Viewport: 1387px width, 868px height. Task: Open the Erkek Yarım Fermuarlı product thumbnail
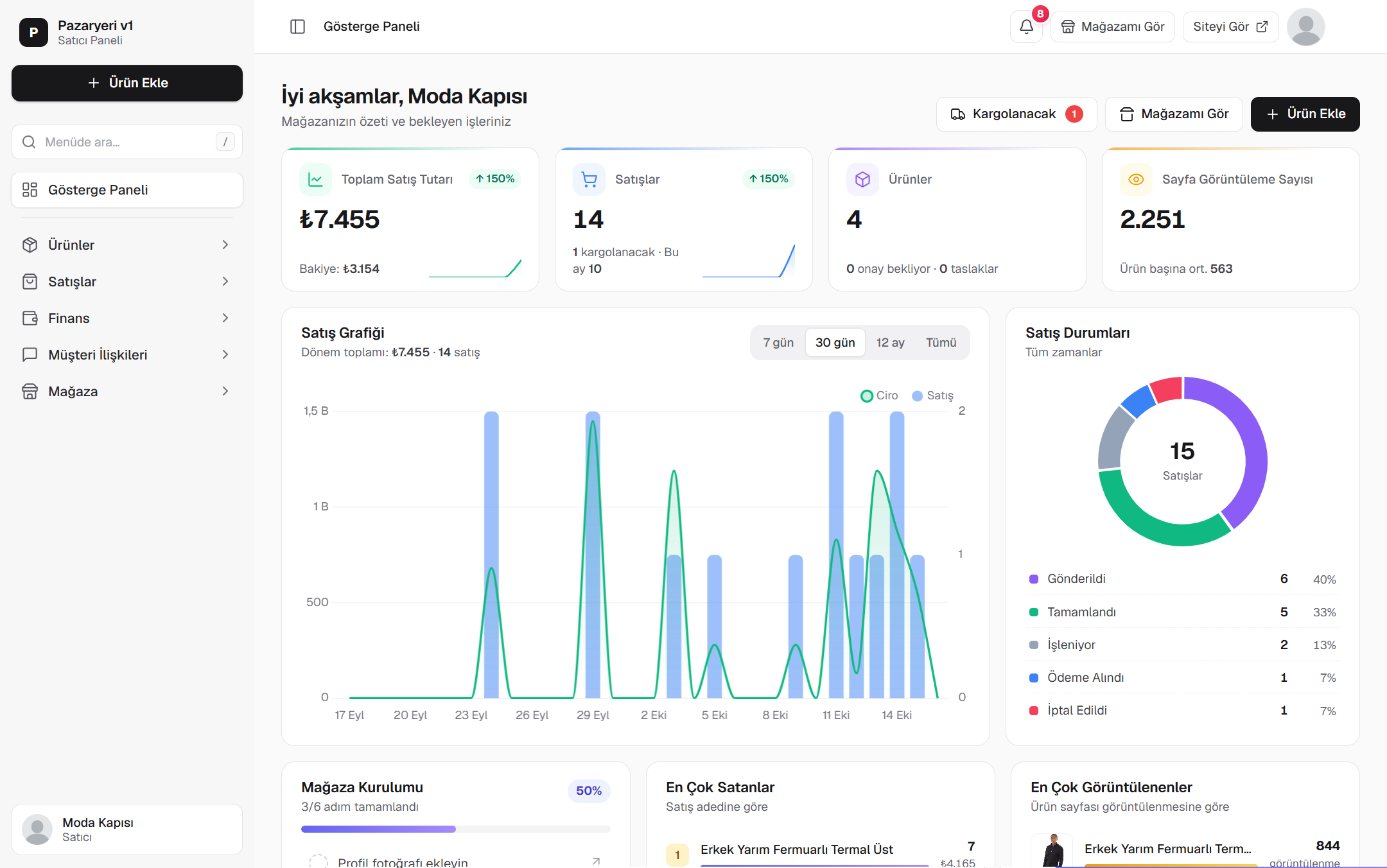pos(1051,850)
